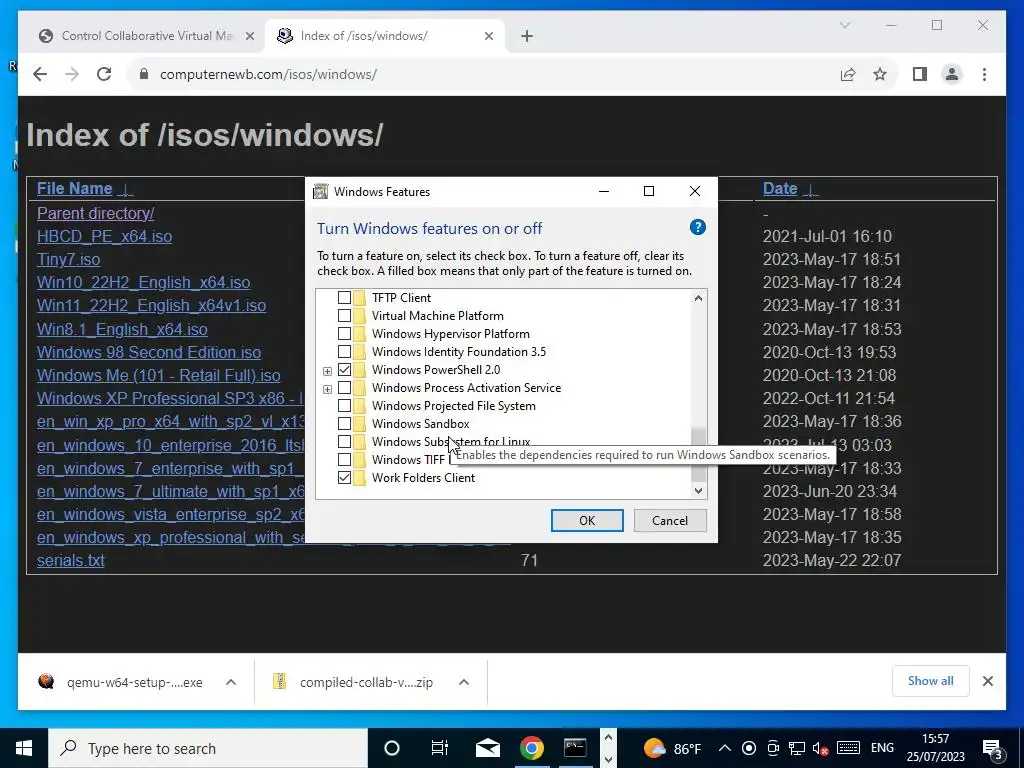
Task: Click the features list scroll up arrow
Action: coord(698,298)
